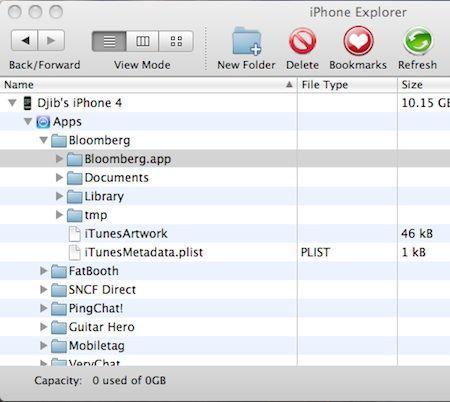Image resolution: width=450 pixels, height=402 pixels.
Task: Select the "tmp" folder name
Action: pos(96,215)
